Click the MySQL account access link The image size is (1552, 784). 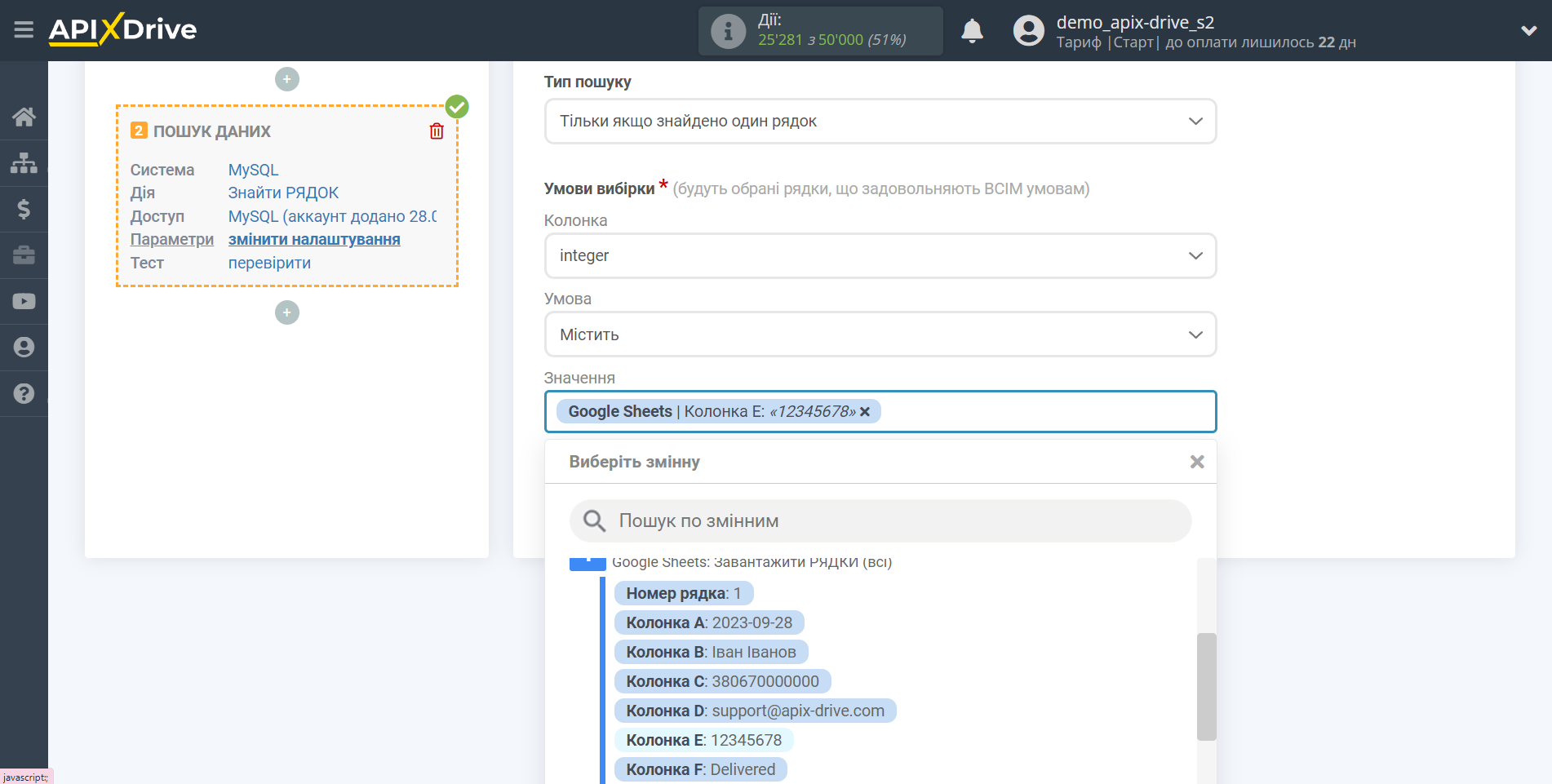coord(332,216)
